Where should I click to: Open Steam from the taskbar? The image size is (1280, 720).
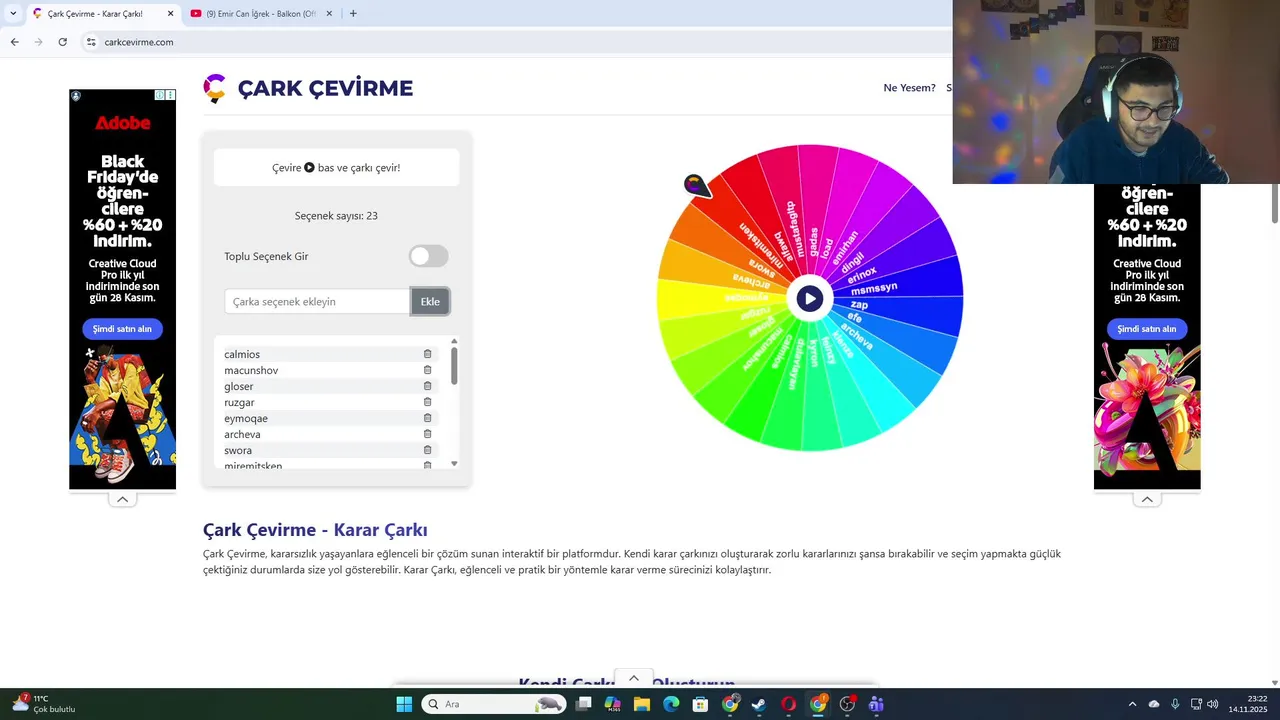coord(759,704)
